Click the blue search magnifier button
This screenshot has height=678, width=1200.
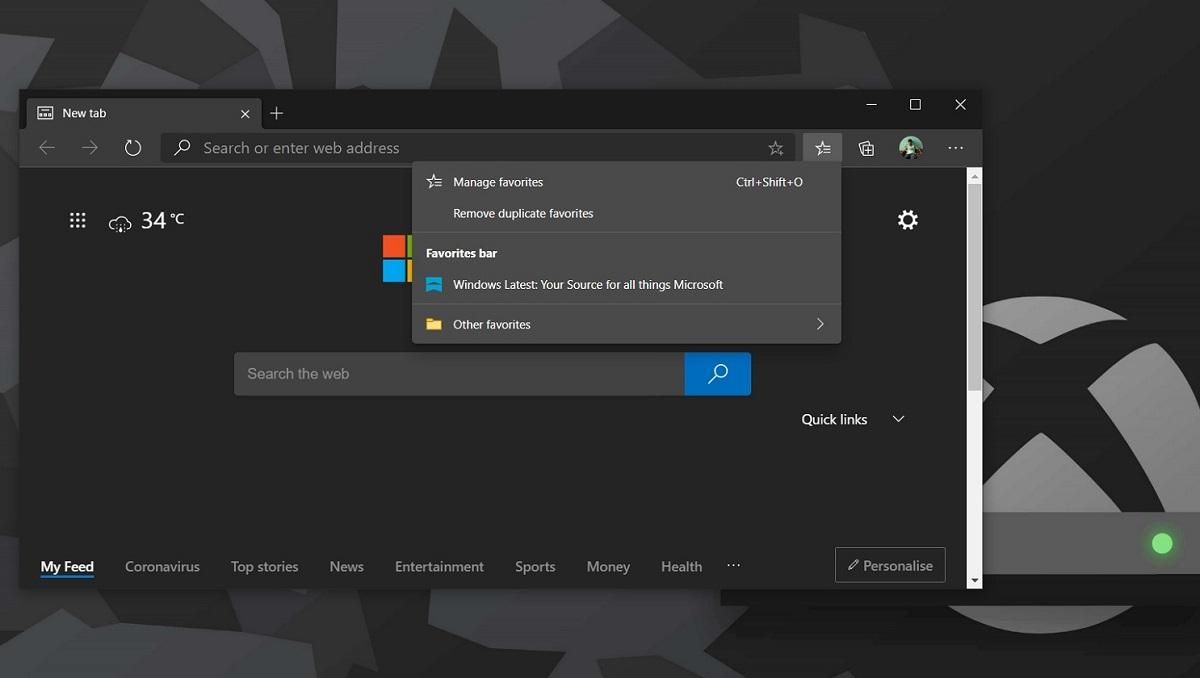coord(717,373)
